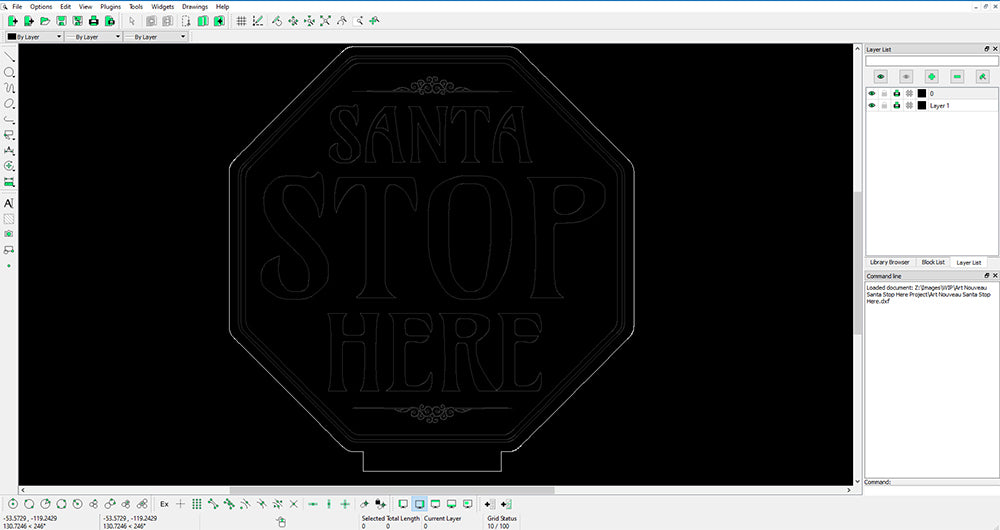Open the color By Layer dropdown
Screen dimensions: 1000x530
coord(34,36)
